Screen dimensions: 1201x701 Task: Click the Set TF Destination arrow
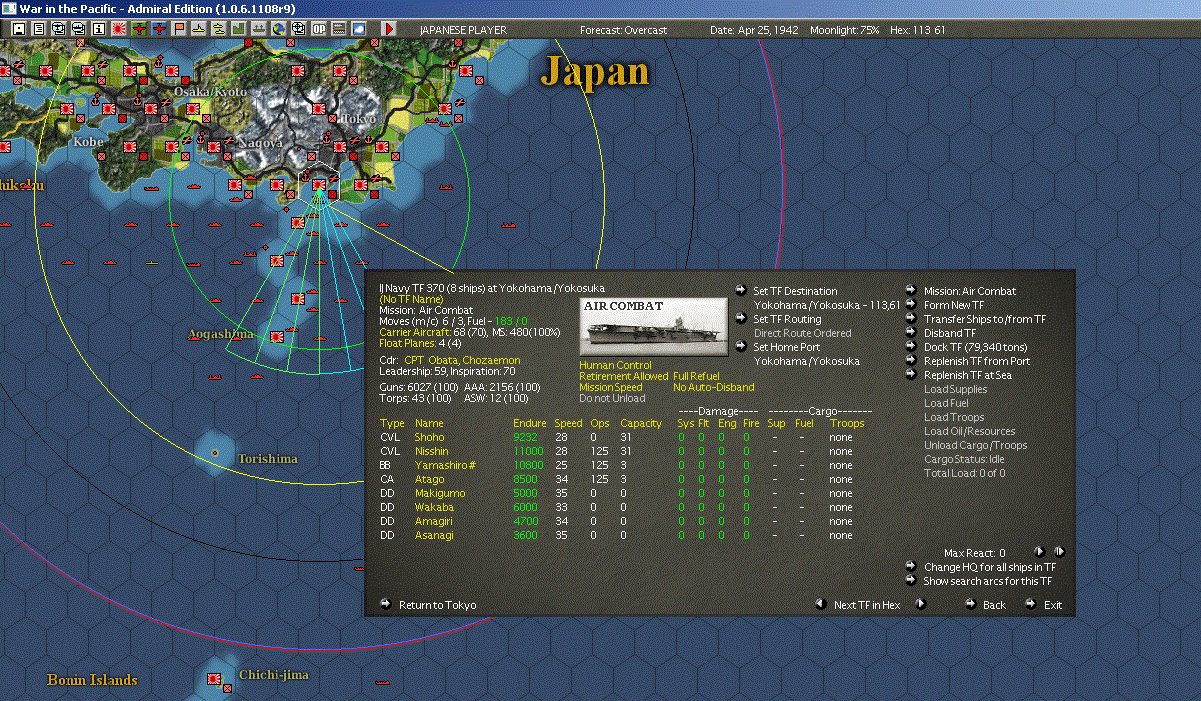pyautogui.click(x=741, y=291)
